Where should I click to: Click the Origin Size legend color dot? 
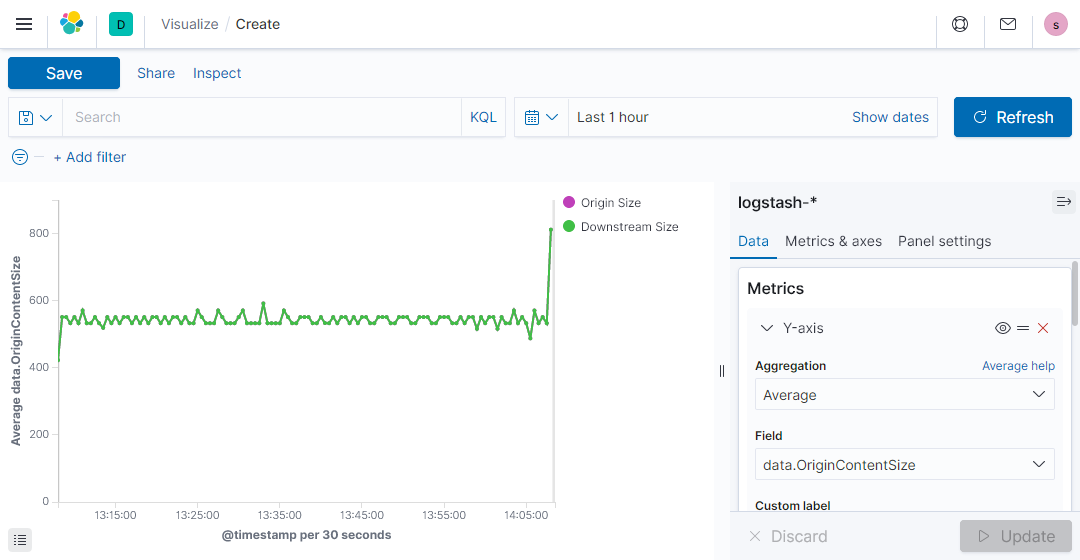pos(569,203)
